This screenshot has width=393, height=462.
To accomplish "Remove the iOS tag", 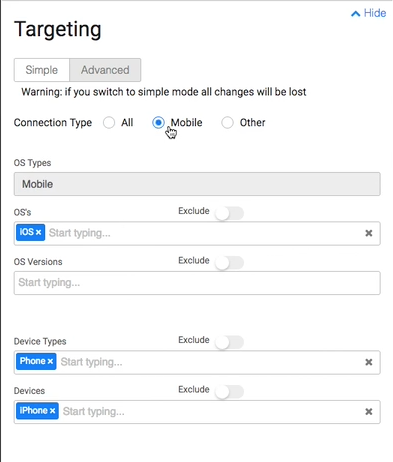I will coord(39,232).
